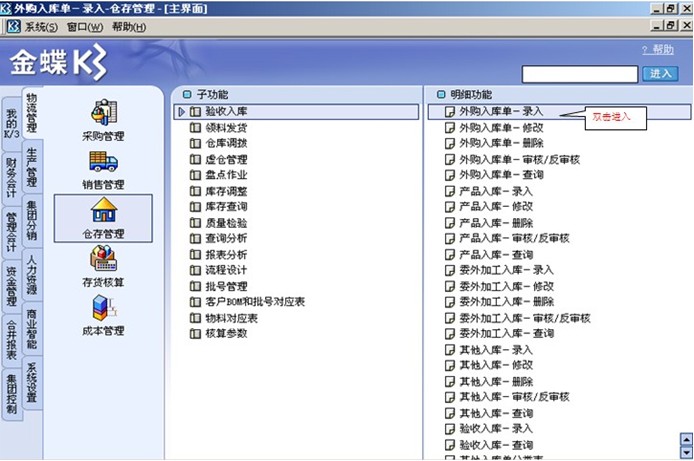Select 库存查询 in the 子功能 list
Screen dimensions: 694x461
pos(226,207)
